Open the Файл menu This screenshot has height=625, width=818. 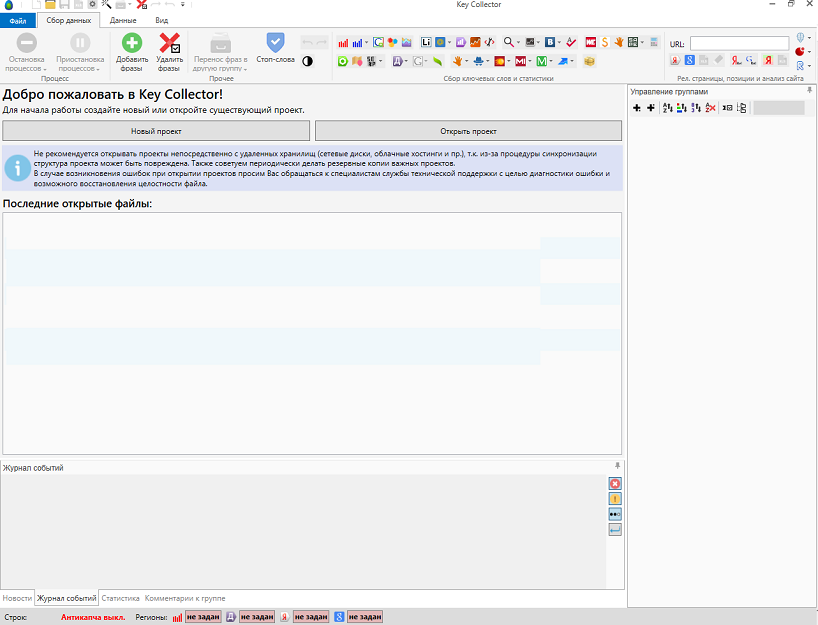pyautogui.click(x=18, y=21)
